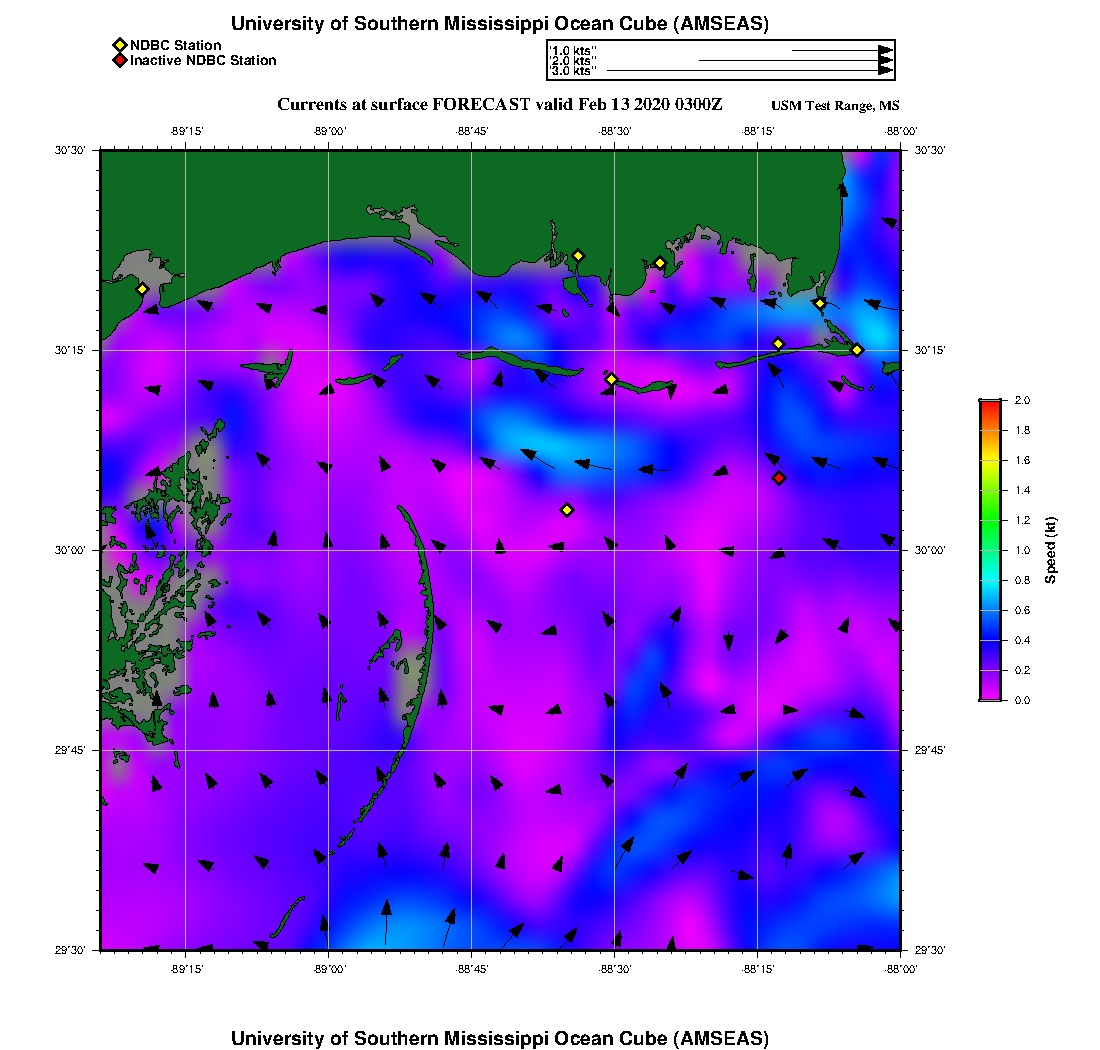
Task: Click the 1.0 kts scale arrow
Action: [x=840, y=50]
